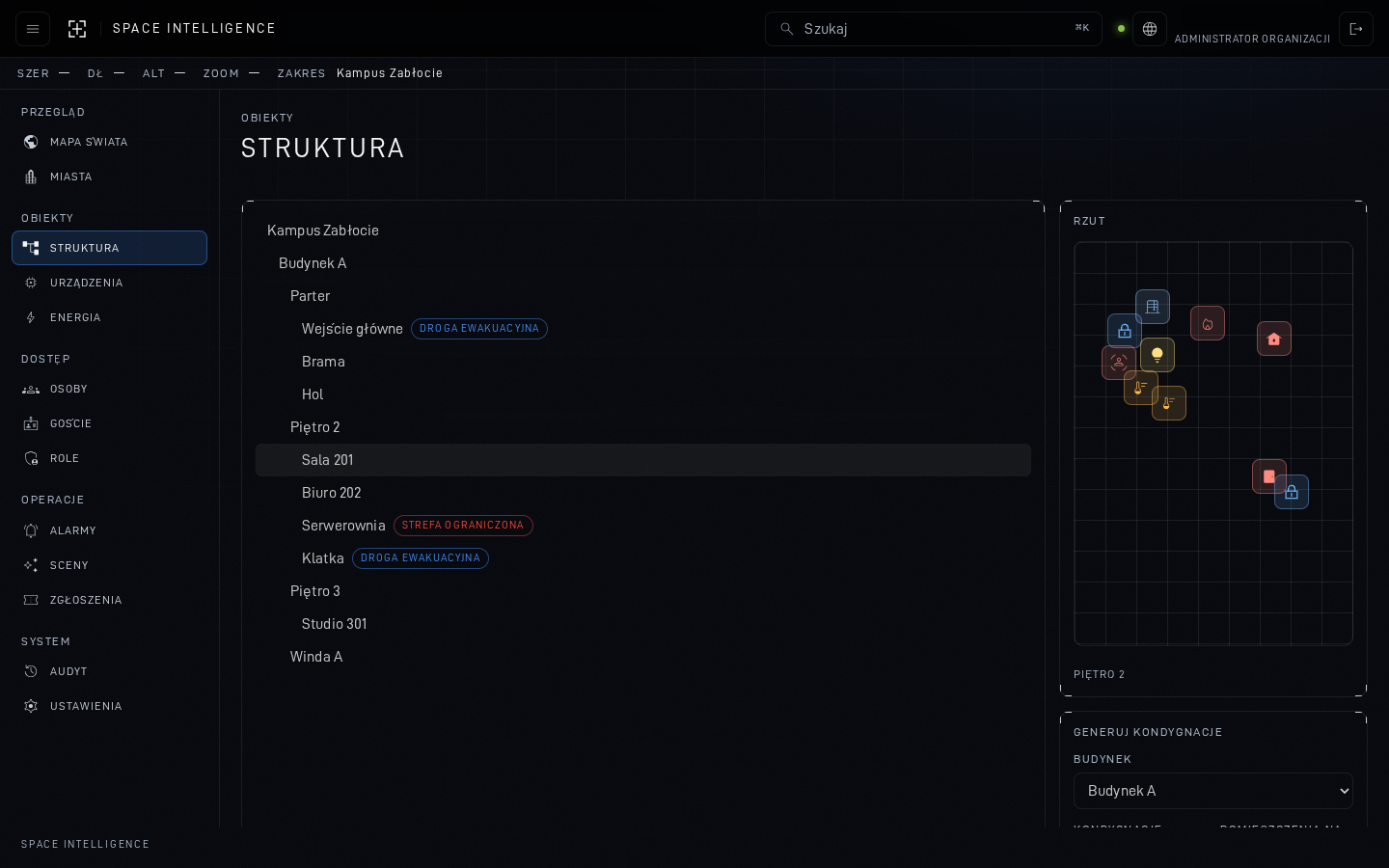Select the Klatka tree row
Image resolution: width=1389 pixels, height=868 pixels.
click(x=643, y=558)
